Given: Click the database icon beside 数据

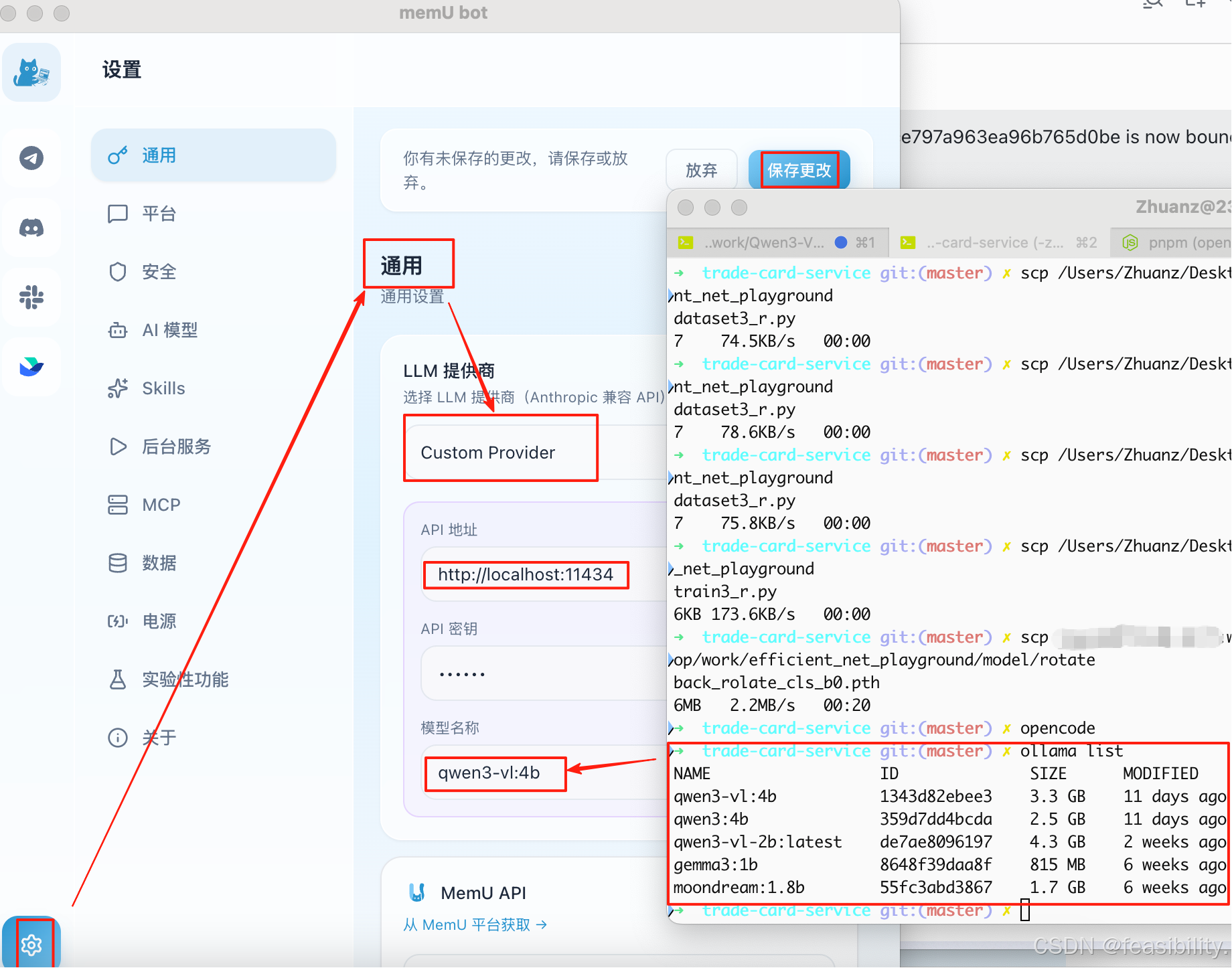Looking at the screenshot, I should pyautogui.click(x=118, y=563).
